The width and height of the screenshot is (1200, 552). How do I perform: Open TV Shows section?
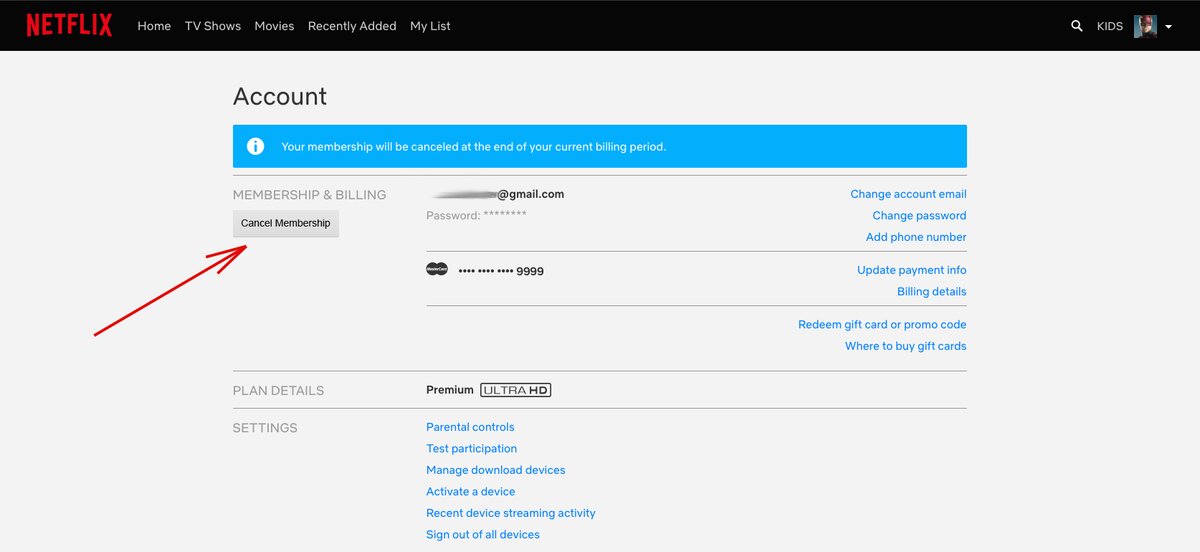(213, 26)
